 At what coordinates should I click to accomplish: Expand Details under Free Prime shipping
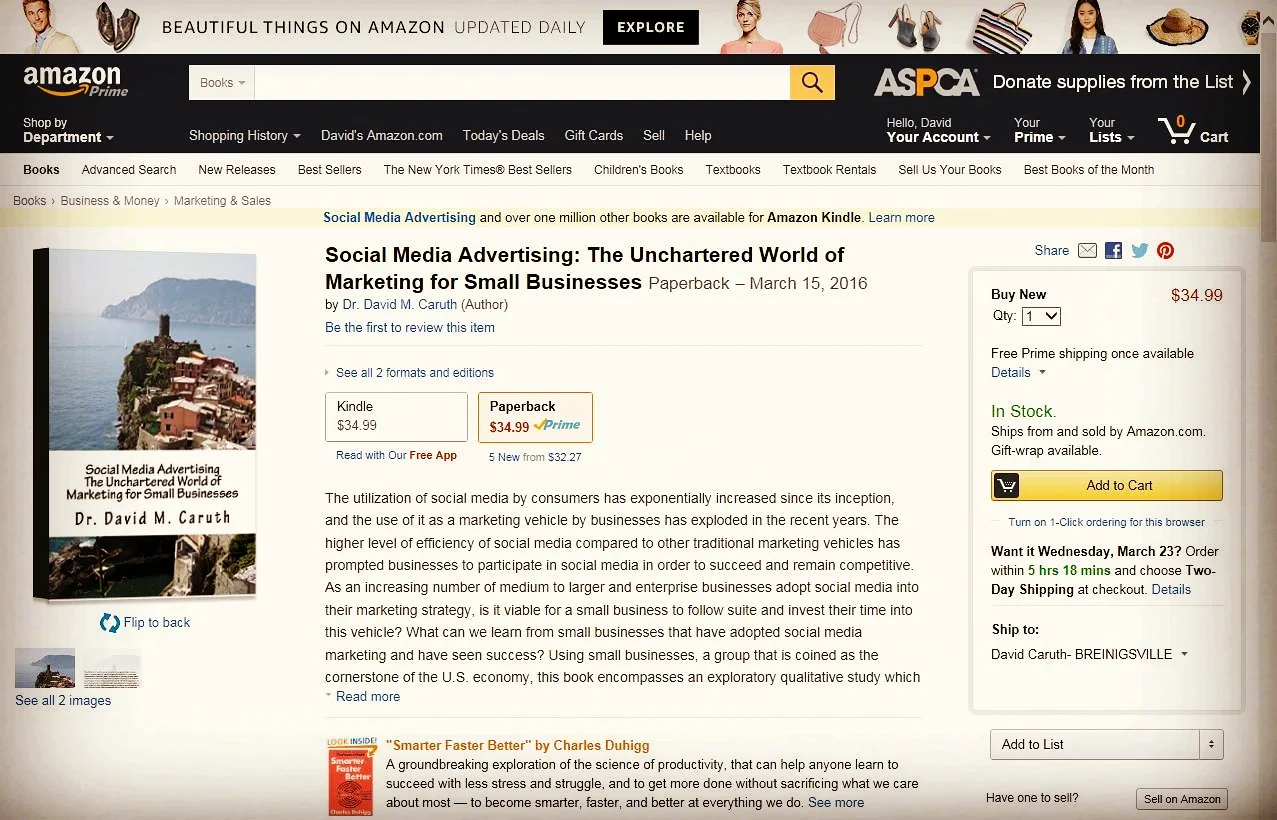pyautogui.click(x=1011, y=372)
